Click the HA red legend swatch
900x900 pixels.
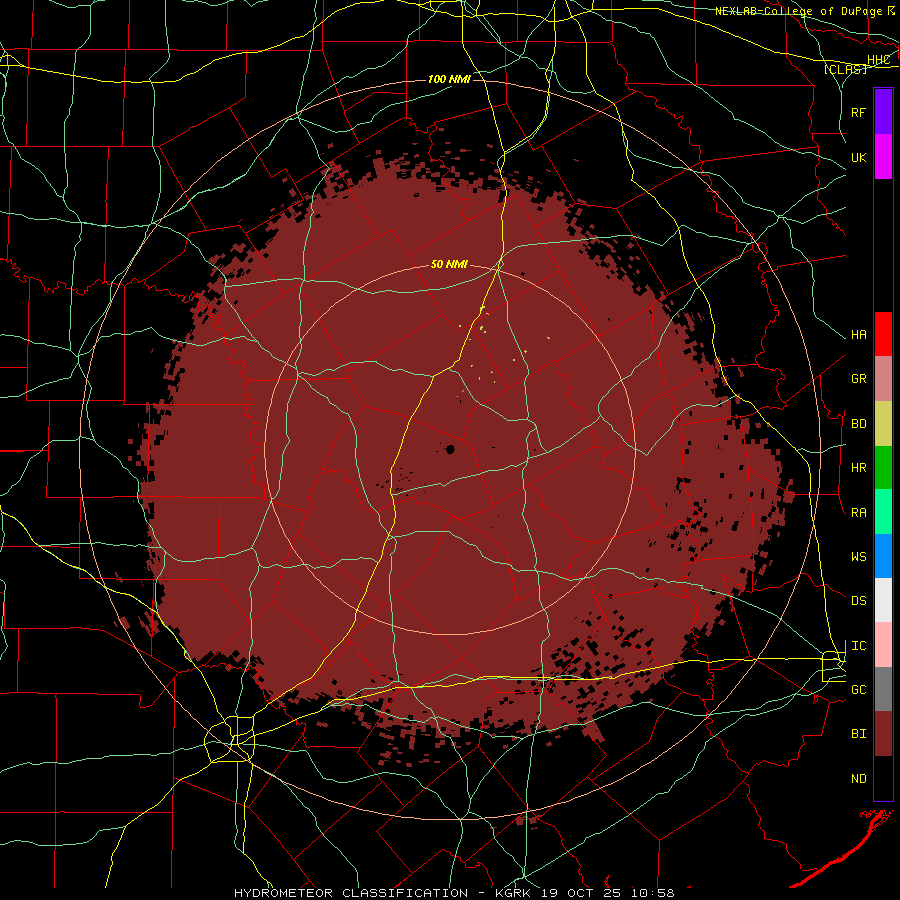coord(883,334)
